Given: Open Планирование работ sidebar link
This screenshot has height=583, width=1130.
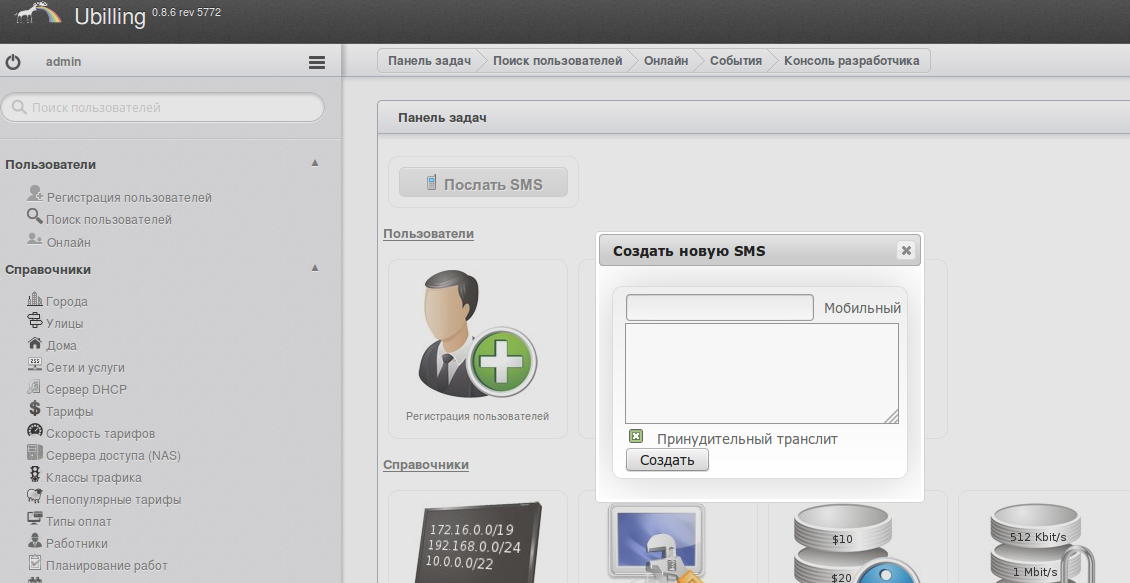Looking at the screenshot, I should click(x=107, y=566).
